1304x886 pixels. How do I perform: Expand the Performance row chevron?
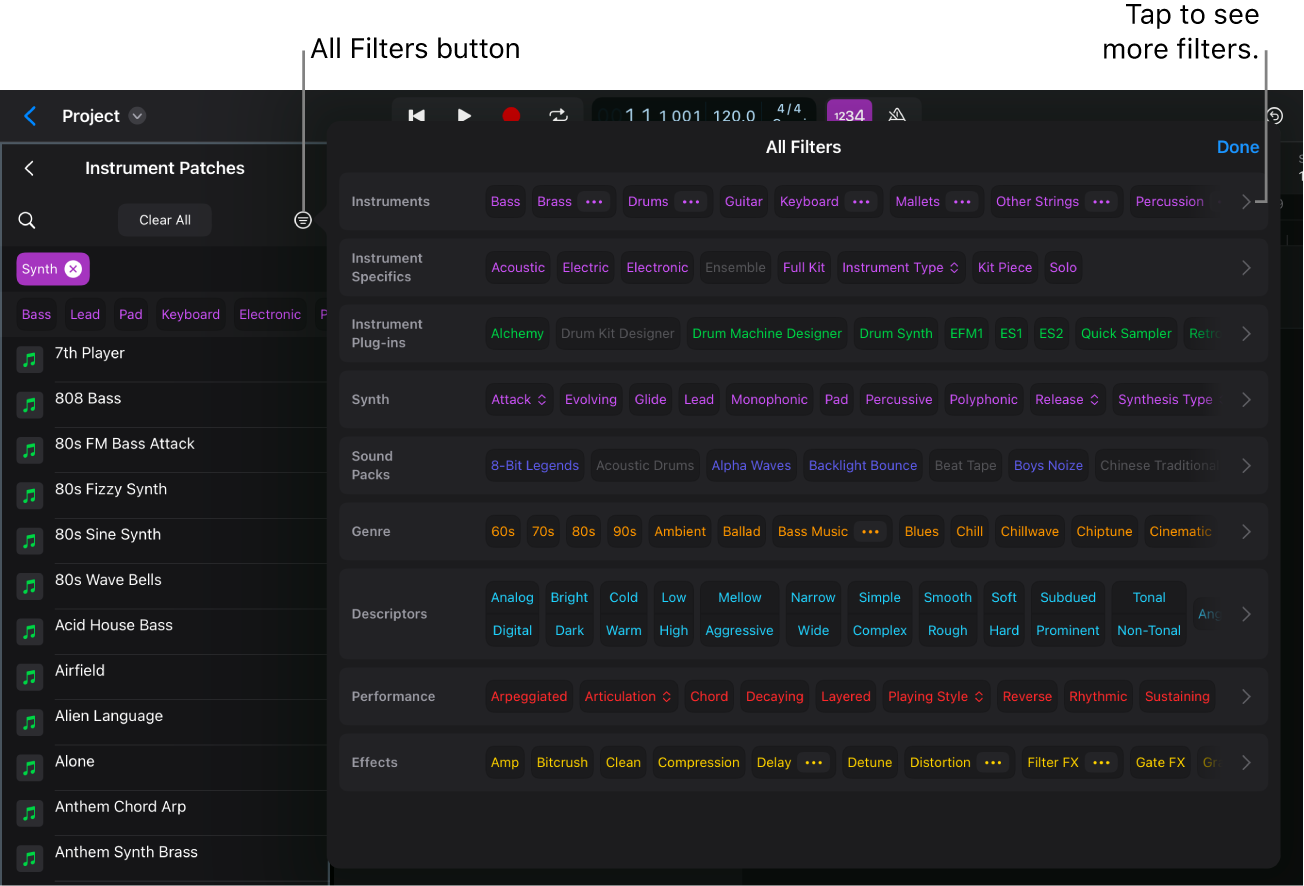click(x=1246, y=697)
